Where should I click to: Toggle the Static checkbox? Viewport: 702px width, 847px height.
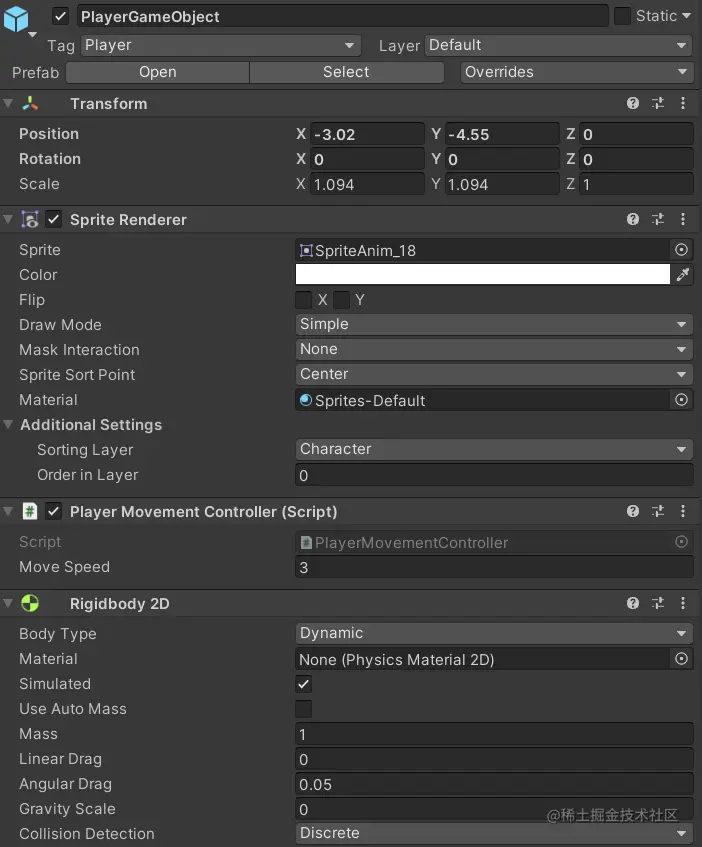[622, 16]
